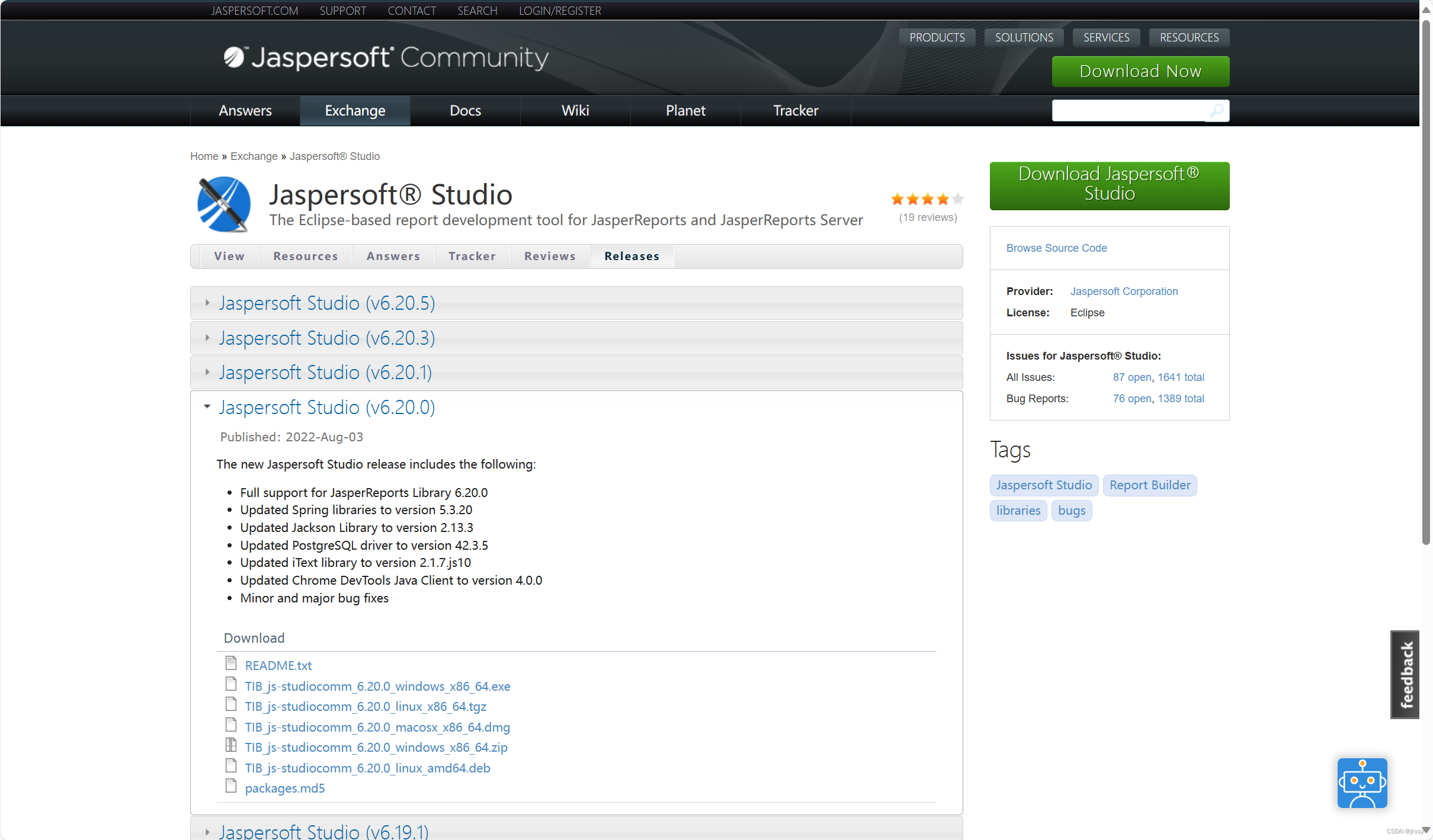
Task: Expand the v6.20.3 release section
Action: [x=326, y=338]
